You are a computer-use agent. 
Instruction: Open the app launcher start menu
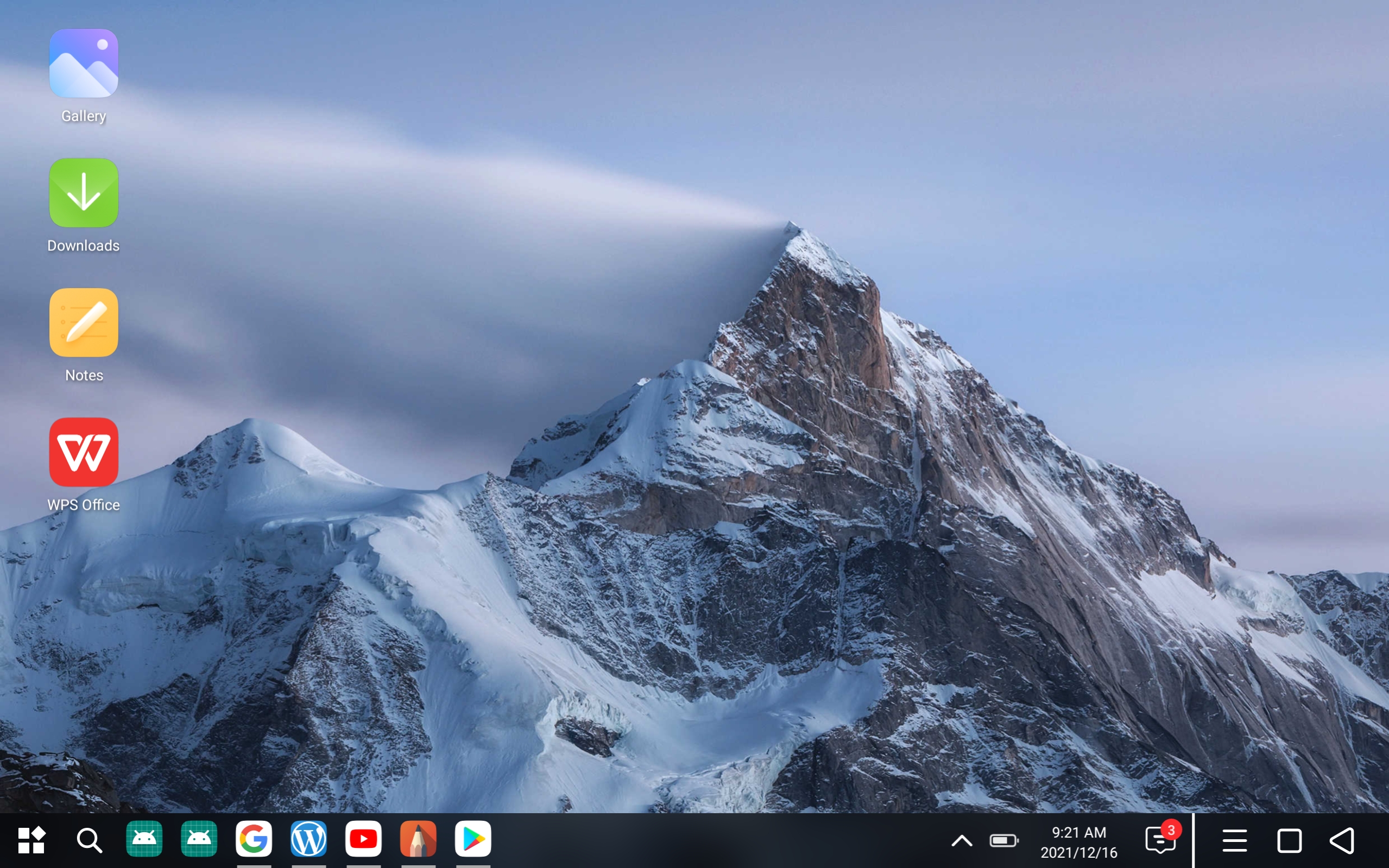(31, 840)
